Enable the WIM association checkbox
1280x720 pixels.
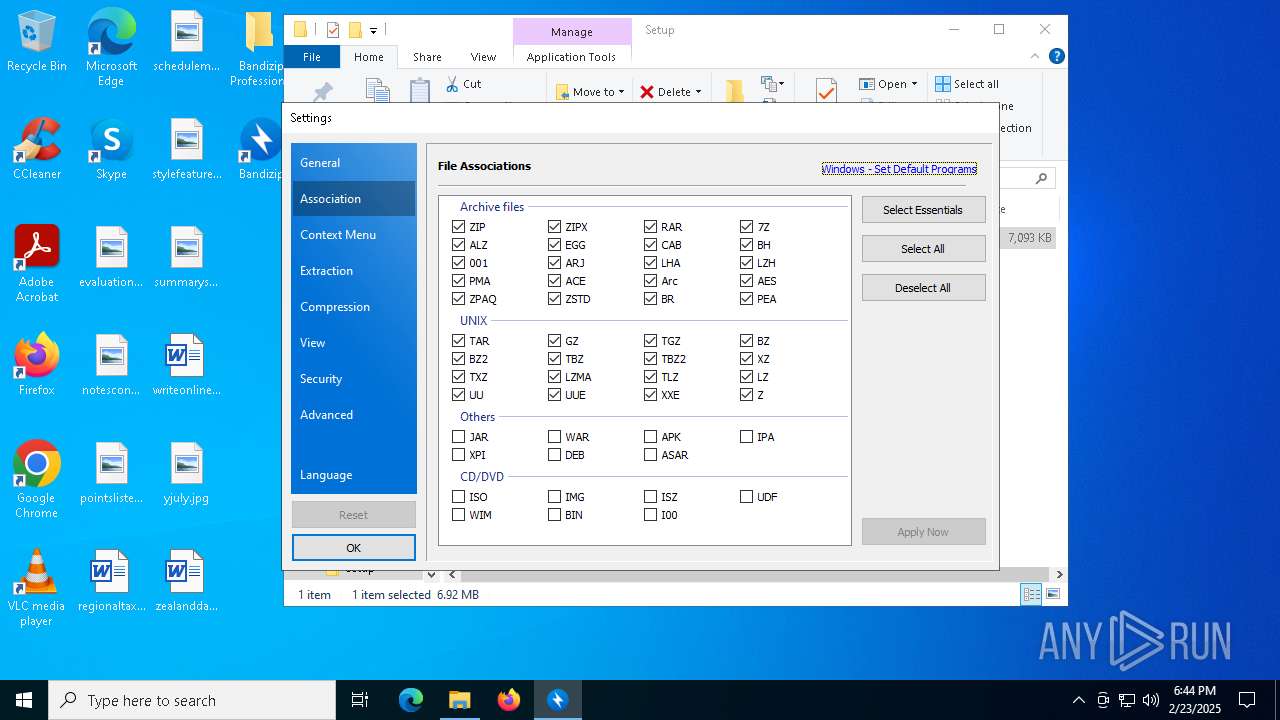click(459, 515)
